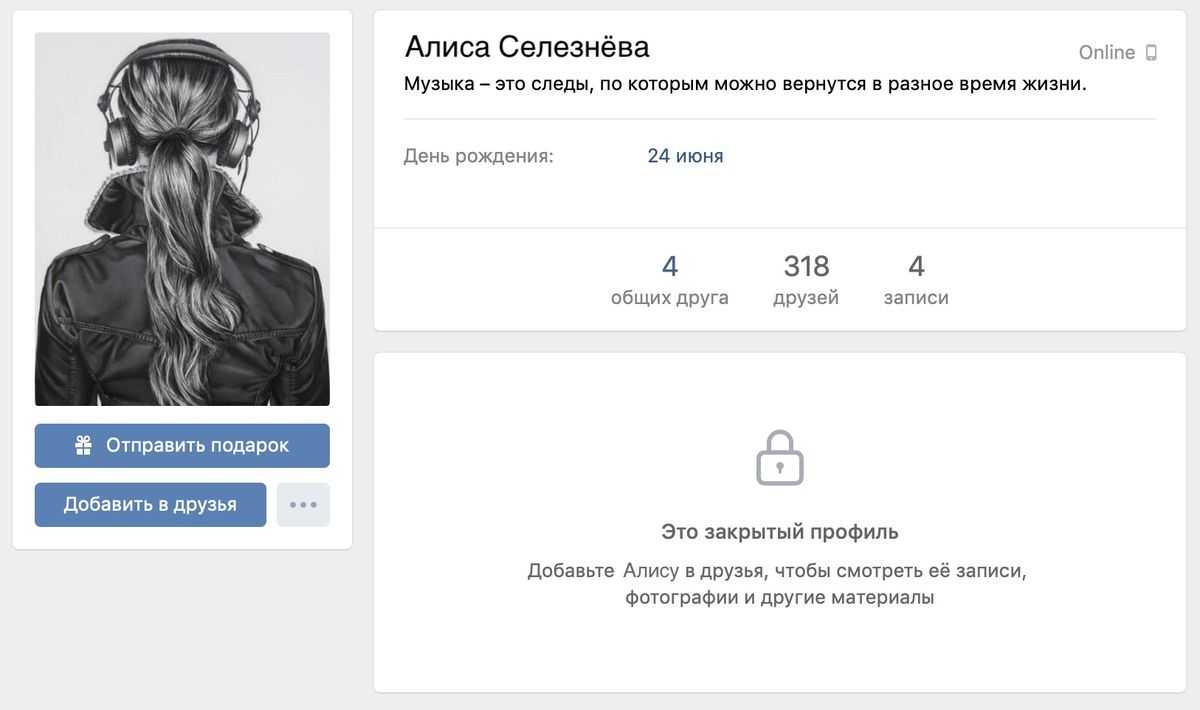This screenshot has height=710, width=1200.
Task: Click the Online status label
Action: pyautogui.click(x=1107, y=53)
